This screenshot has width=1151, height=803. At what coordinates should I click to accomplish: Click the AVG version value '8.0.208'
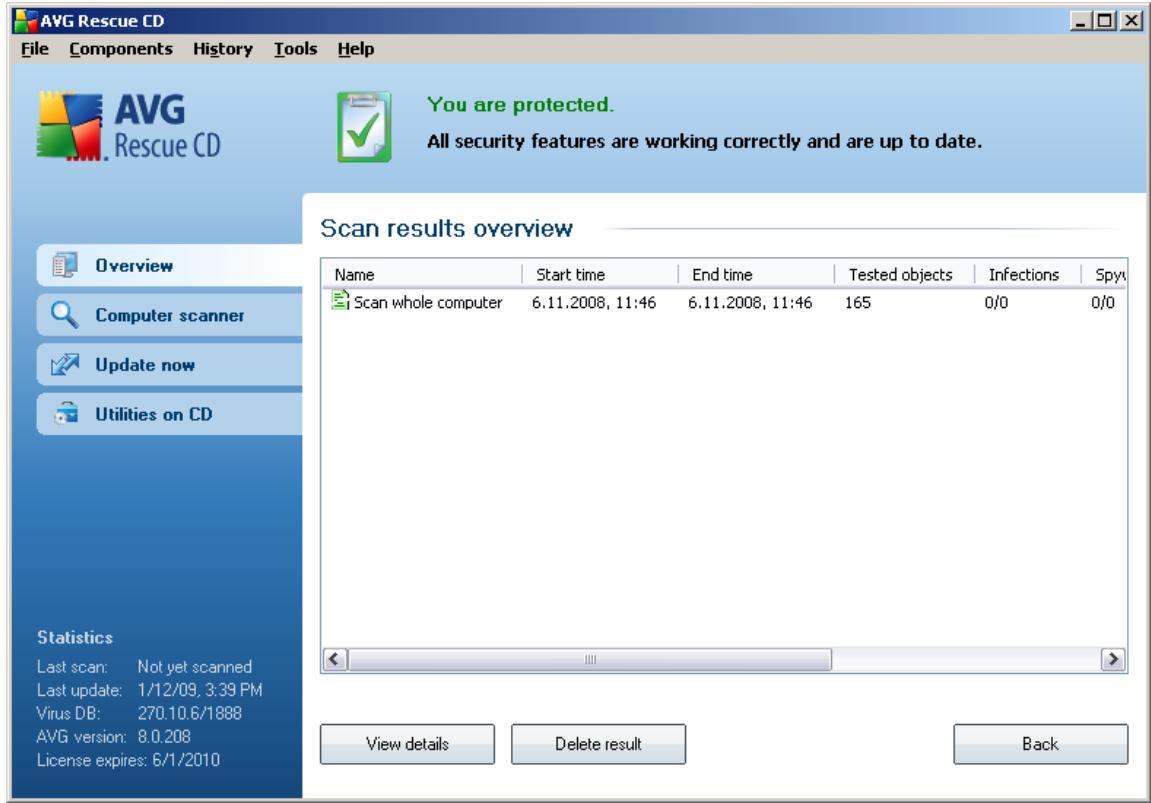click(x=164, y=736)
